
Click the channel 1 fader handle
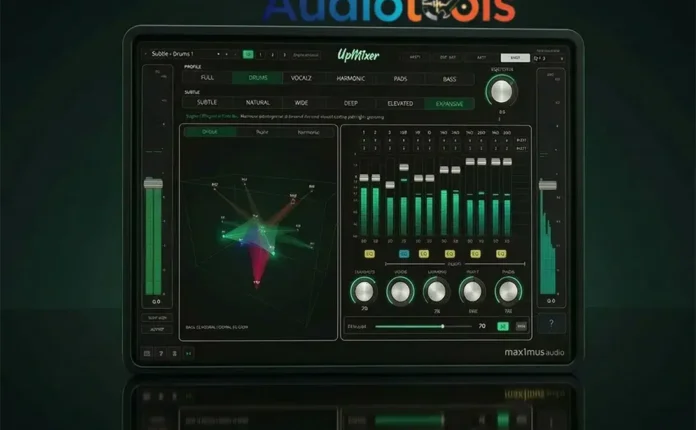364,178
